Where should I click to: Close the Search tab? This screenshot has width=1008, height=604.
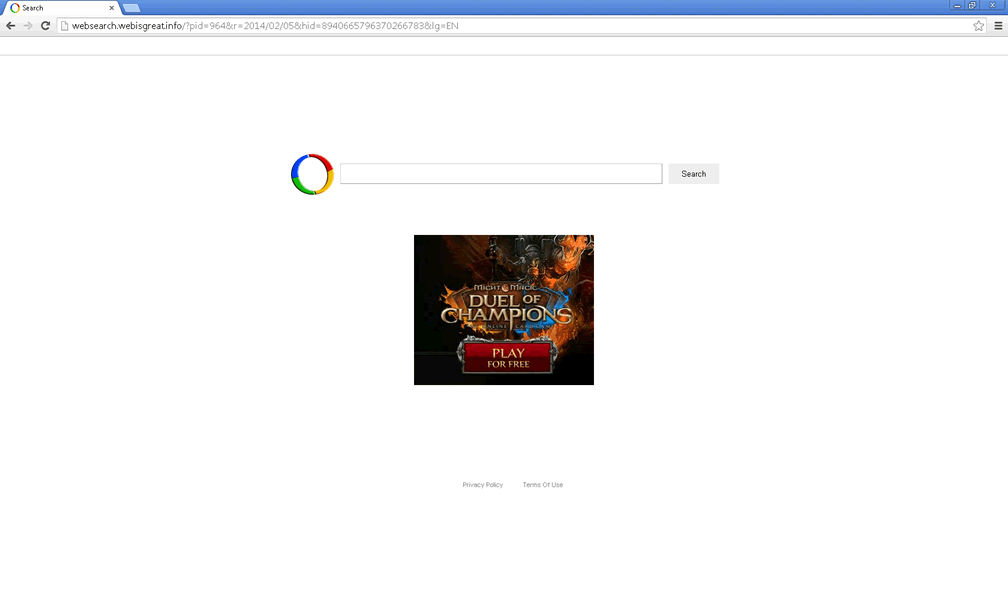click(x=112, y=8)
